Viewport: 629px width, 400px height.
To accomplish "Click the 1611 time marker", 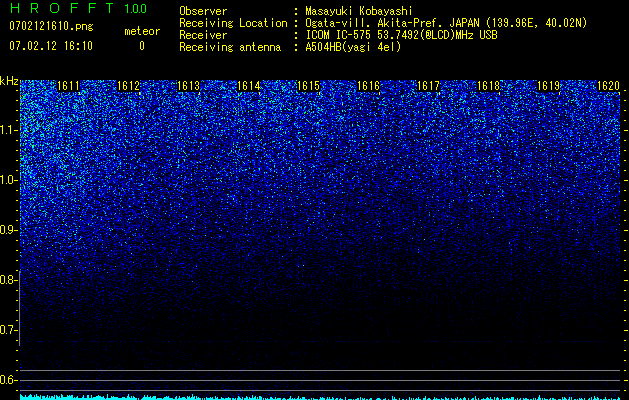I will coord(68,86).
